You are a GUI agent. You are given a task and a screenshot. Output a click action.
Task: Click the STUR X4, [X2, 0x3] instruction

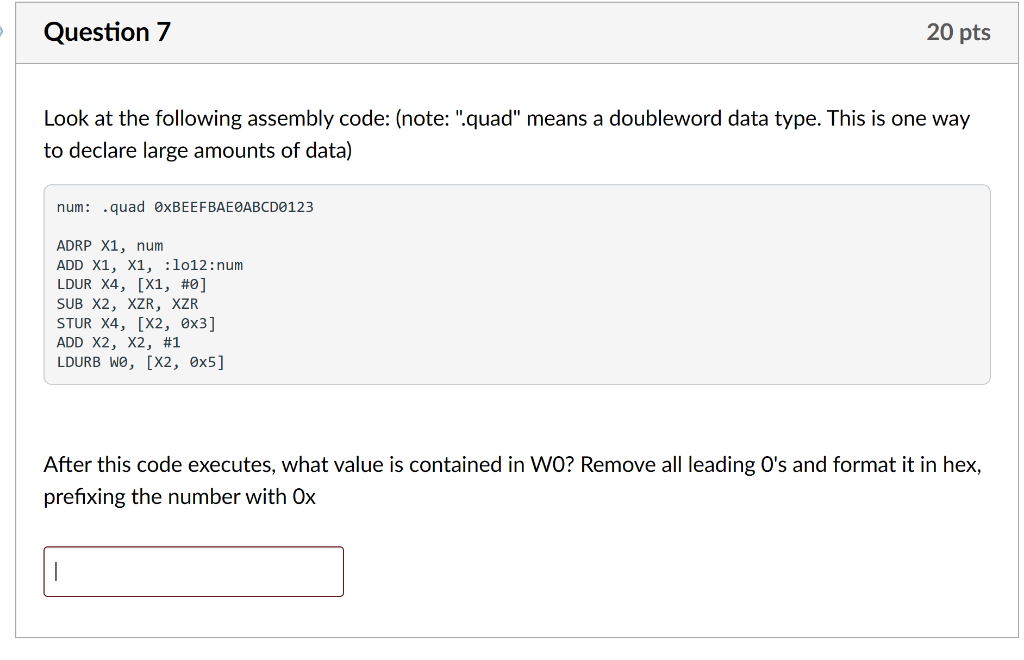[135, 322]
